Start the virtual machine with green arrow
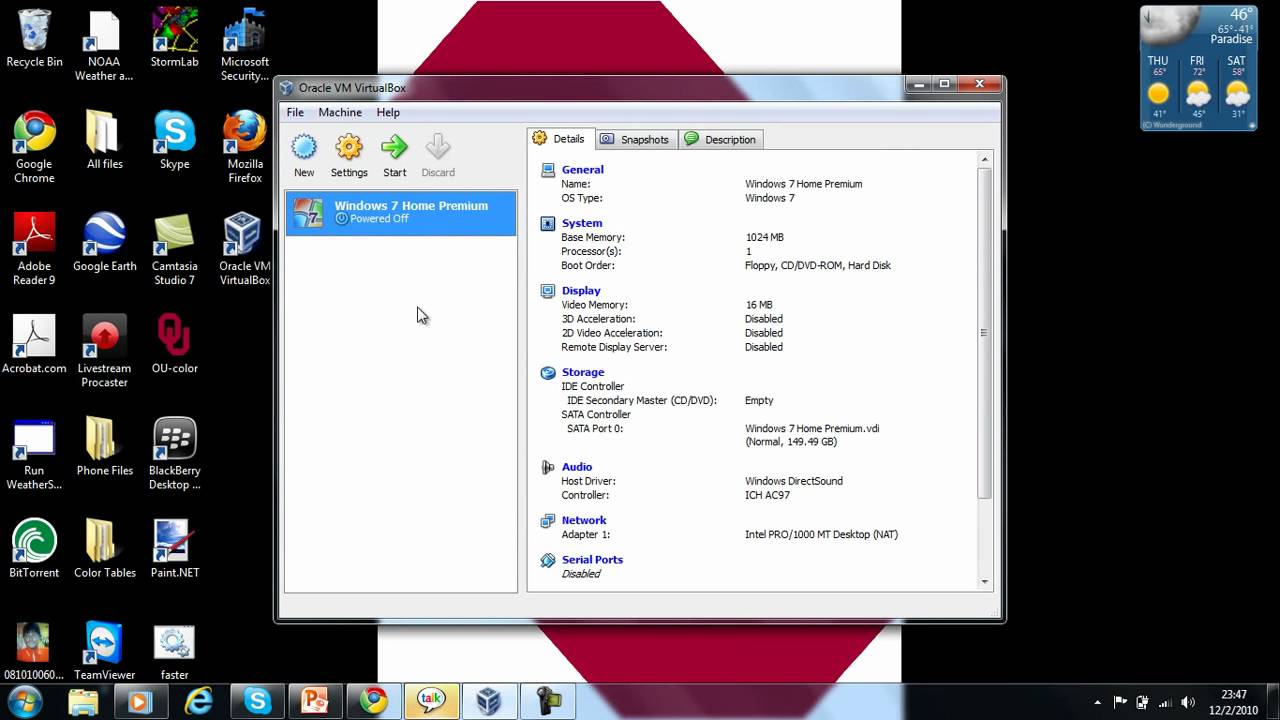Viewport: 1280px width, 720px height. 395,148
